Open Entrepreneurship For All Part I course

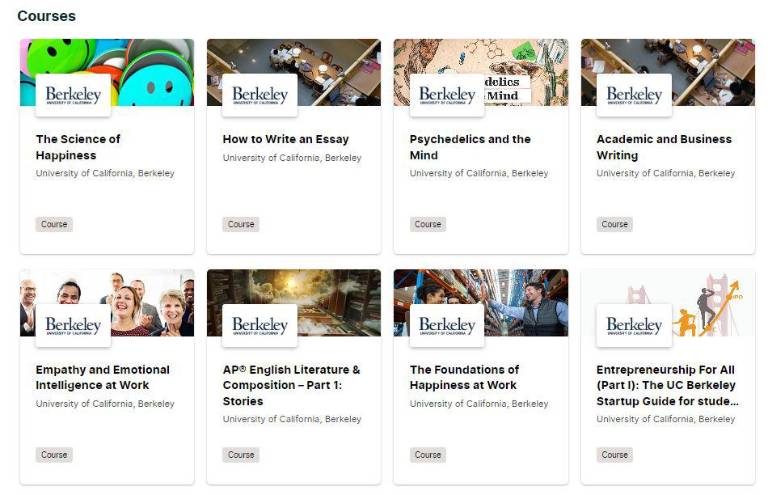(x=666, y=385)
